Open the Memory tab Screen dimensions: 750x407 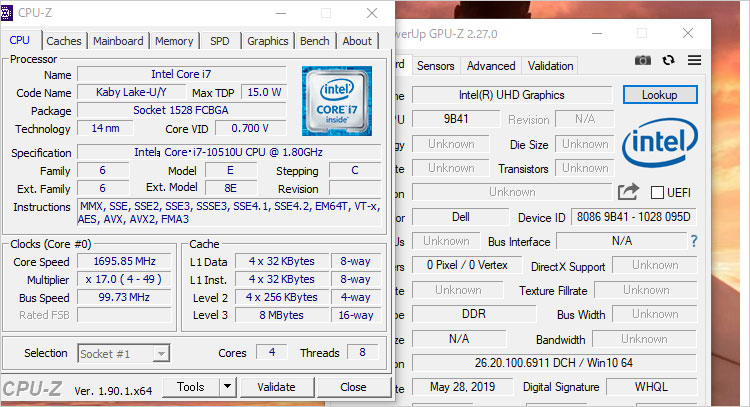pyautogui.click(x=174, y=41)
